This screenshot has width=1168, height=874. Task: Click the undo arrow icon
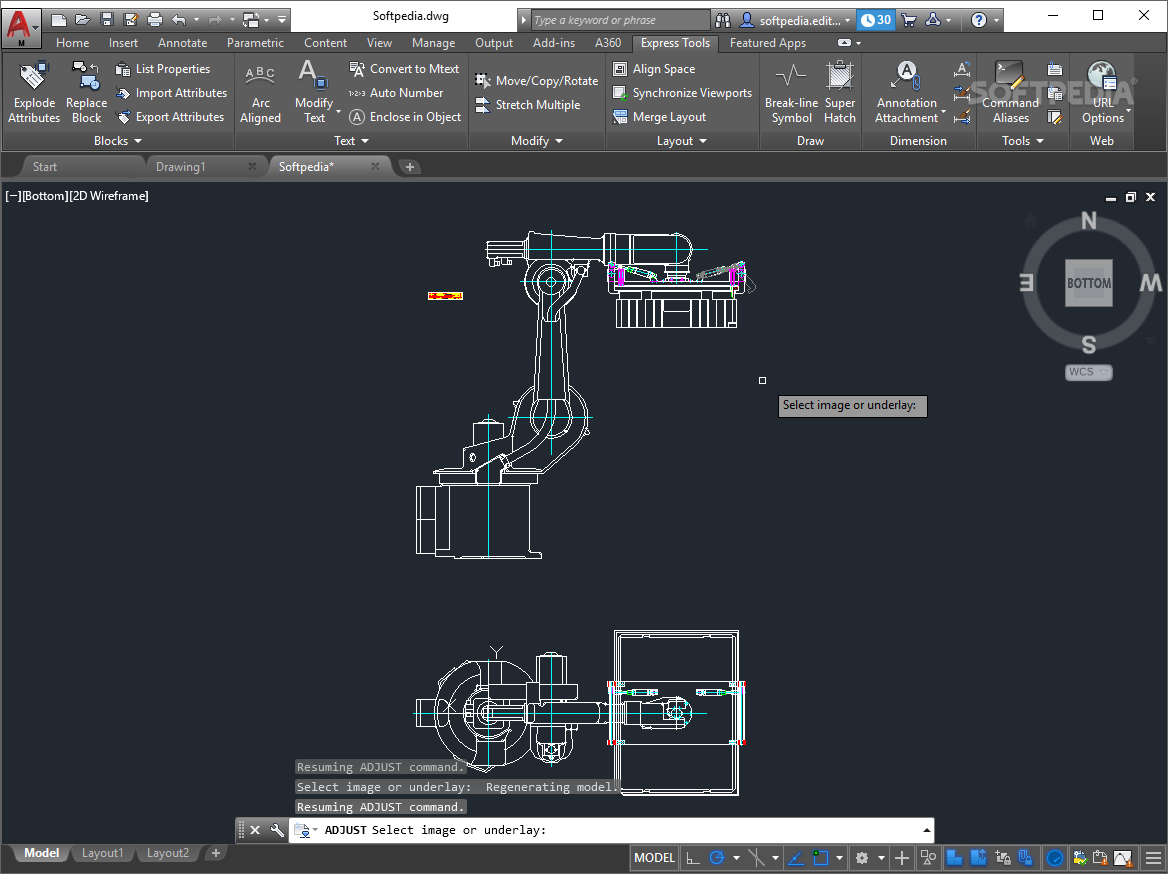tap(179, 20)
